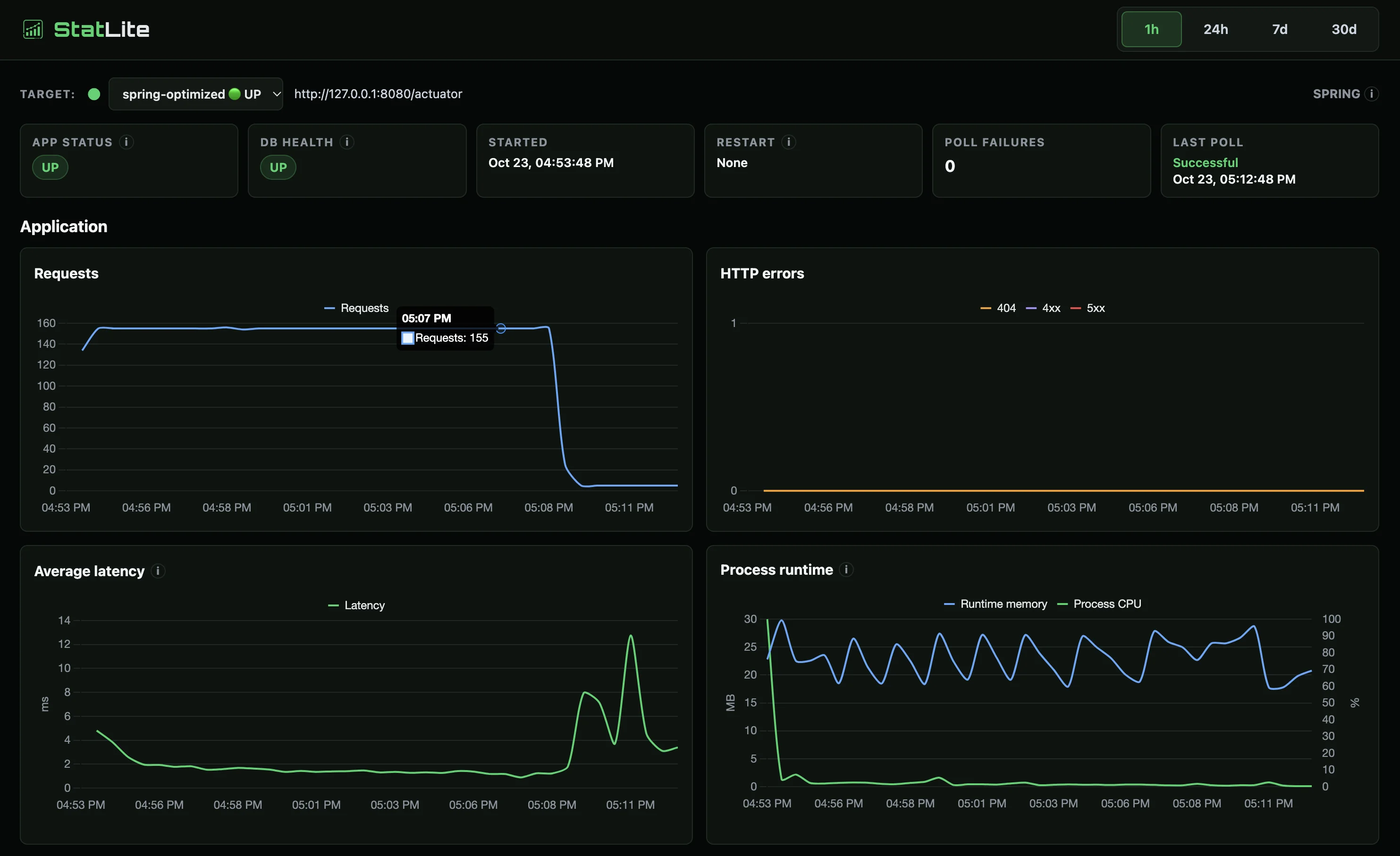The height and width of the screenshot is (856, 1400).
Task: Click the actuator URL text
Action: (378, 94)
